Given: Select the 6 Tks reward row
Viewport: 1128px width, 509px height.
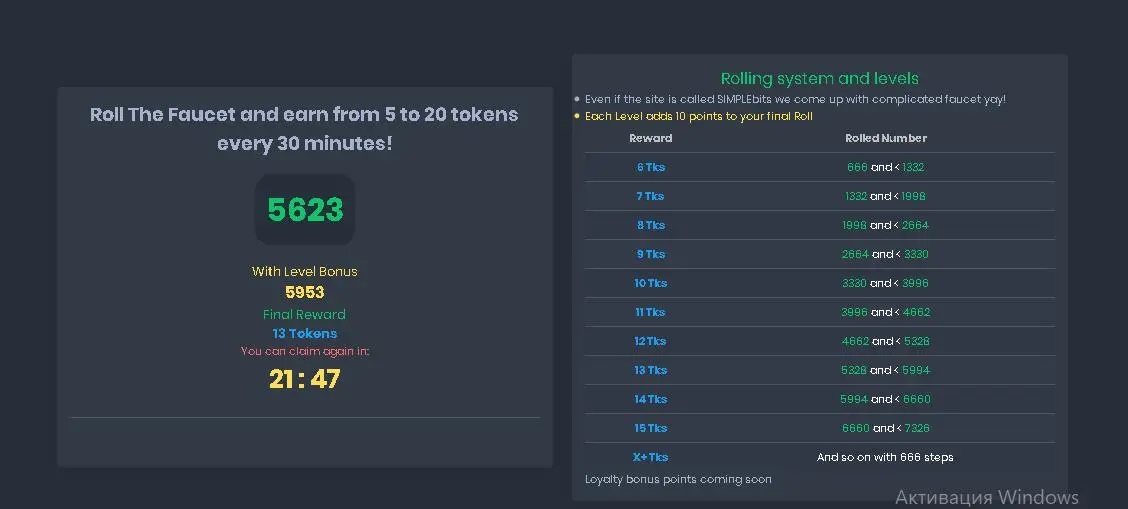Looking at the screenshot, I should (819, 167).
